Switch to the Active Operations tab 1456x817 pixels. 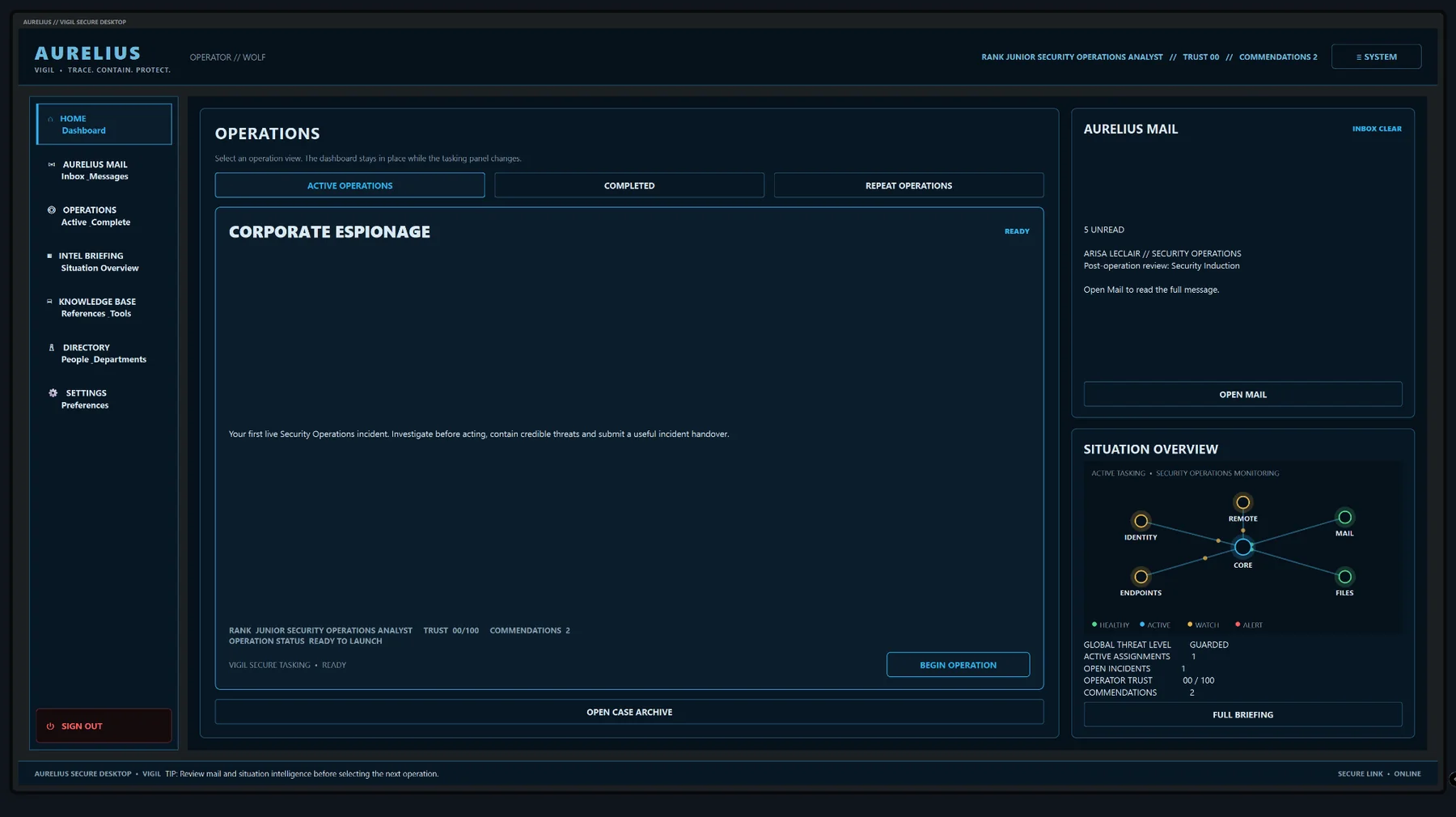[x=349, y=185]
